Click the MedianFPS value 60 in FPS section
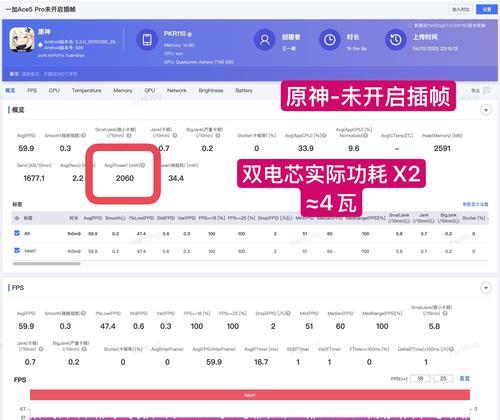Image resolution: width=500 pixels, height=420 pixels. tap(340, 326)
